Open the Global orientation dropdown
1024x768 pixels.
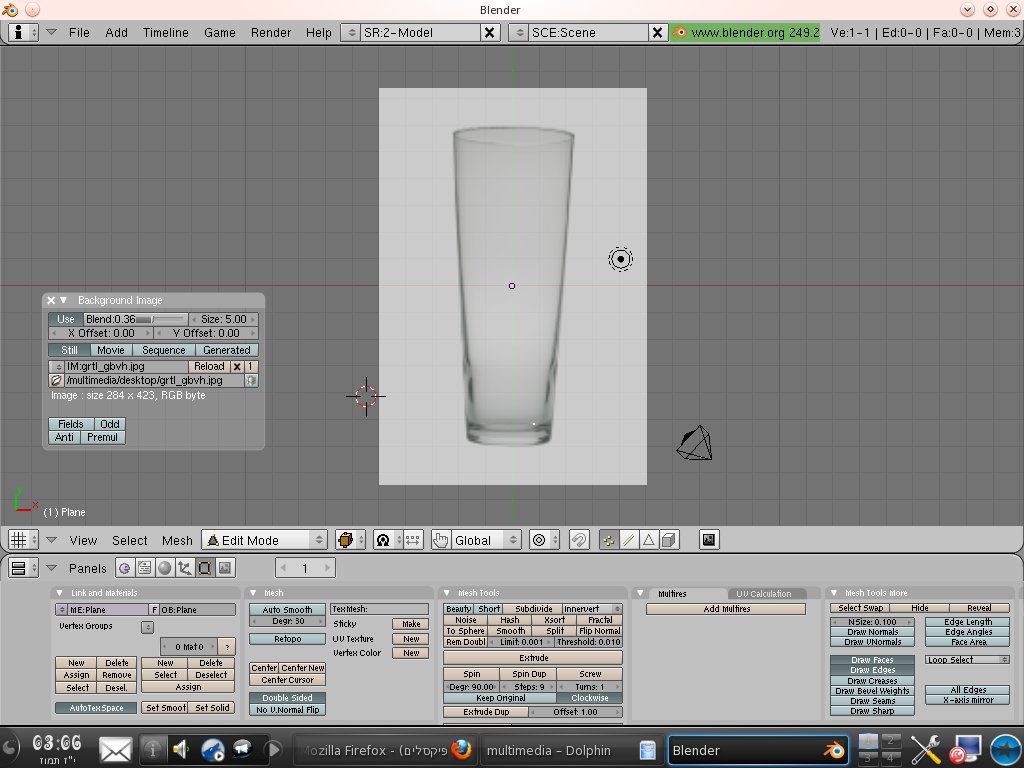[486, 540]
